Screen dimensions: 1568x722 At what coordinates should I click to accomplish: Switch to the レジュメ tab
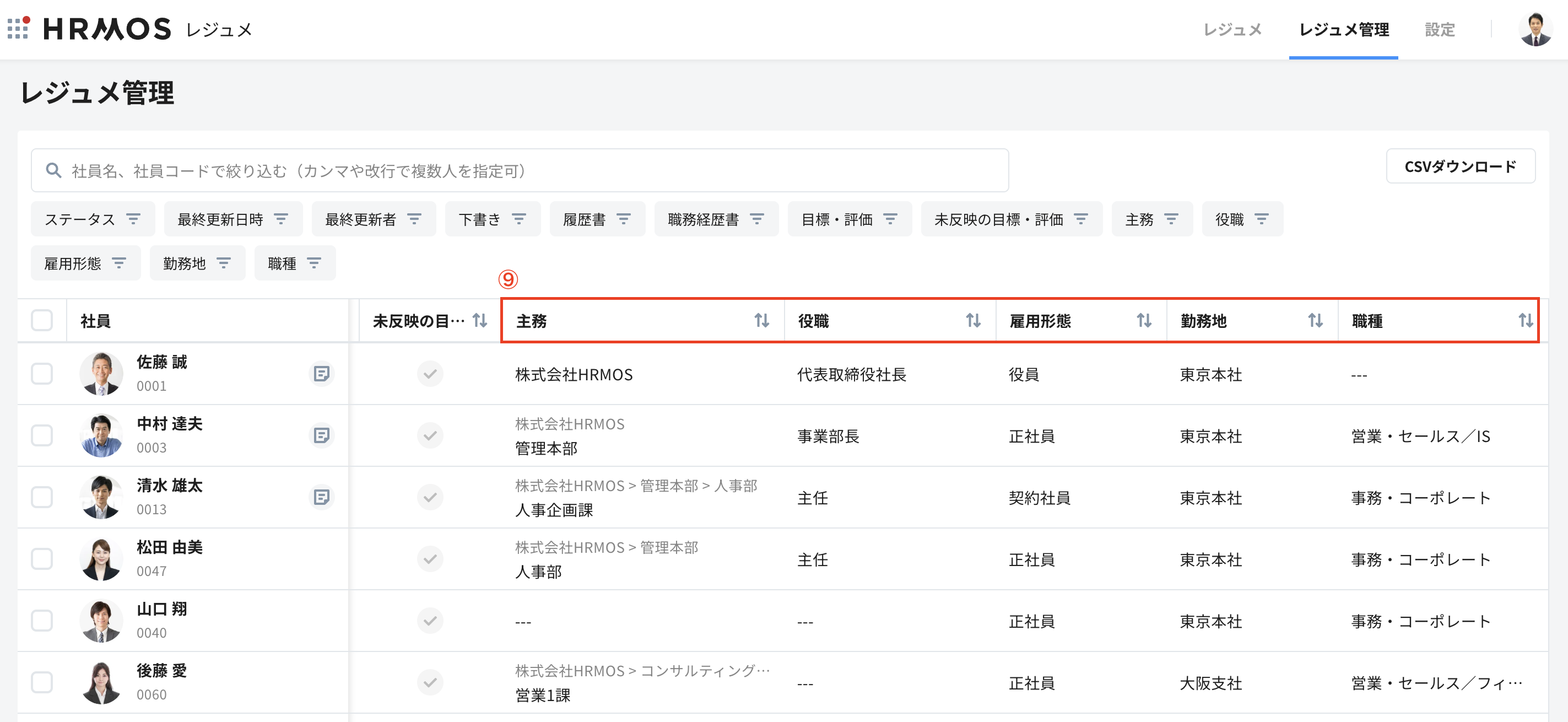1232,29
